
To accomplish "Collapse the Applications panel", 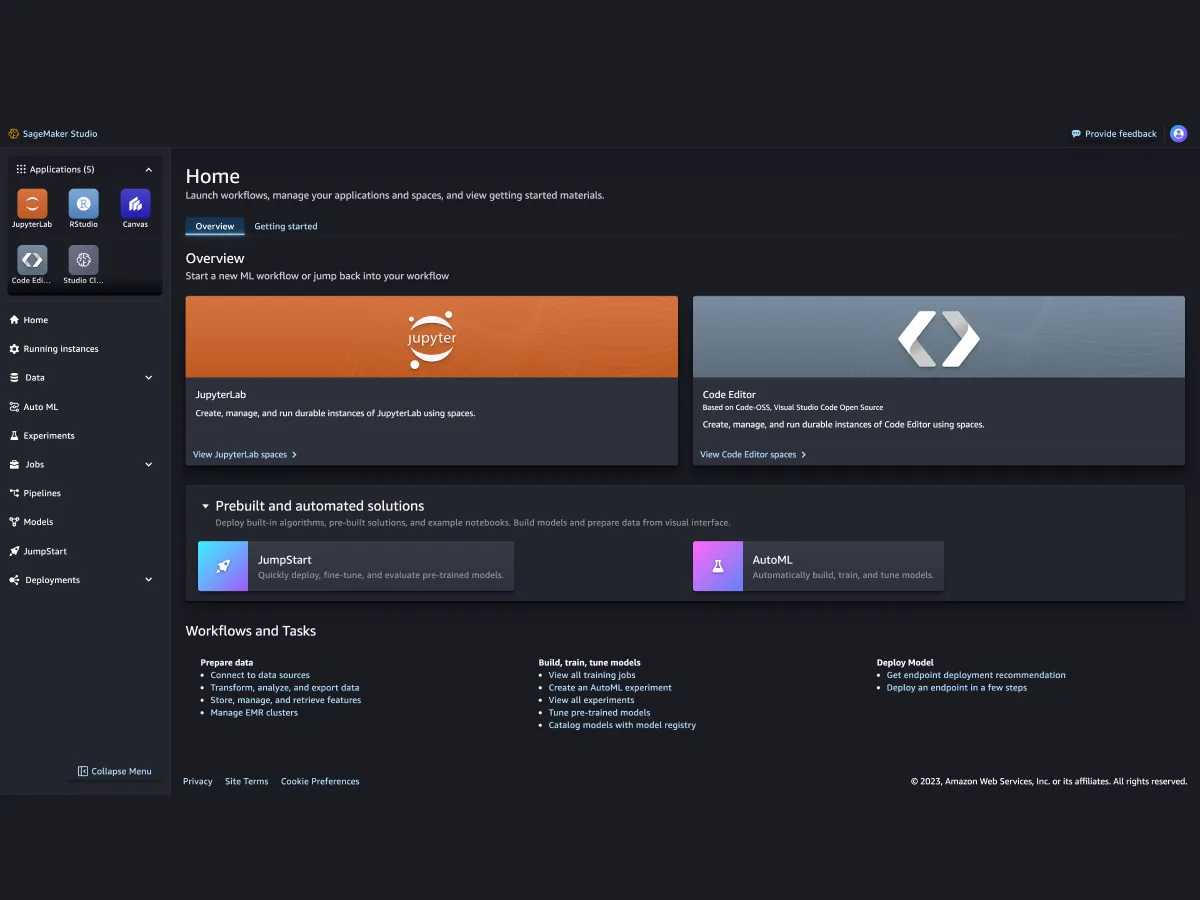I will 148,169.
